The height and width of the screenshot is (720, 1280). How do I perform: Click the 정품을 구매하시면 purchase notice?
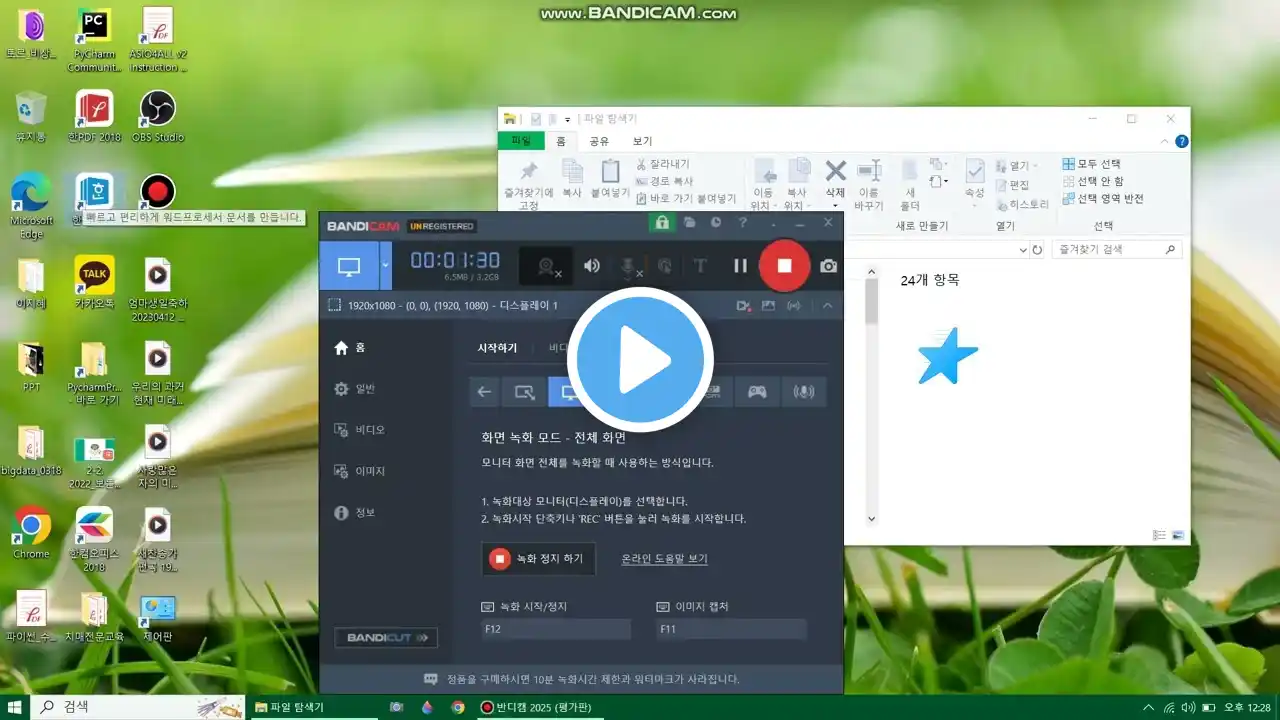pyautogui.click(x=582, y=679)
